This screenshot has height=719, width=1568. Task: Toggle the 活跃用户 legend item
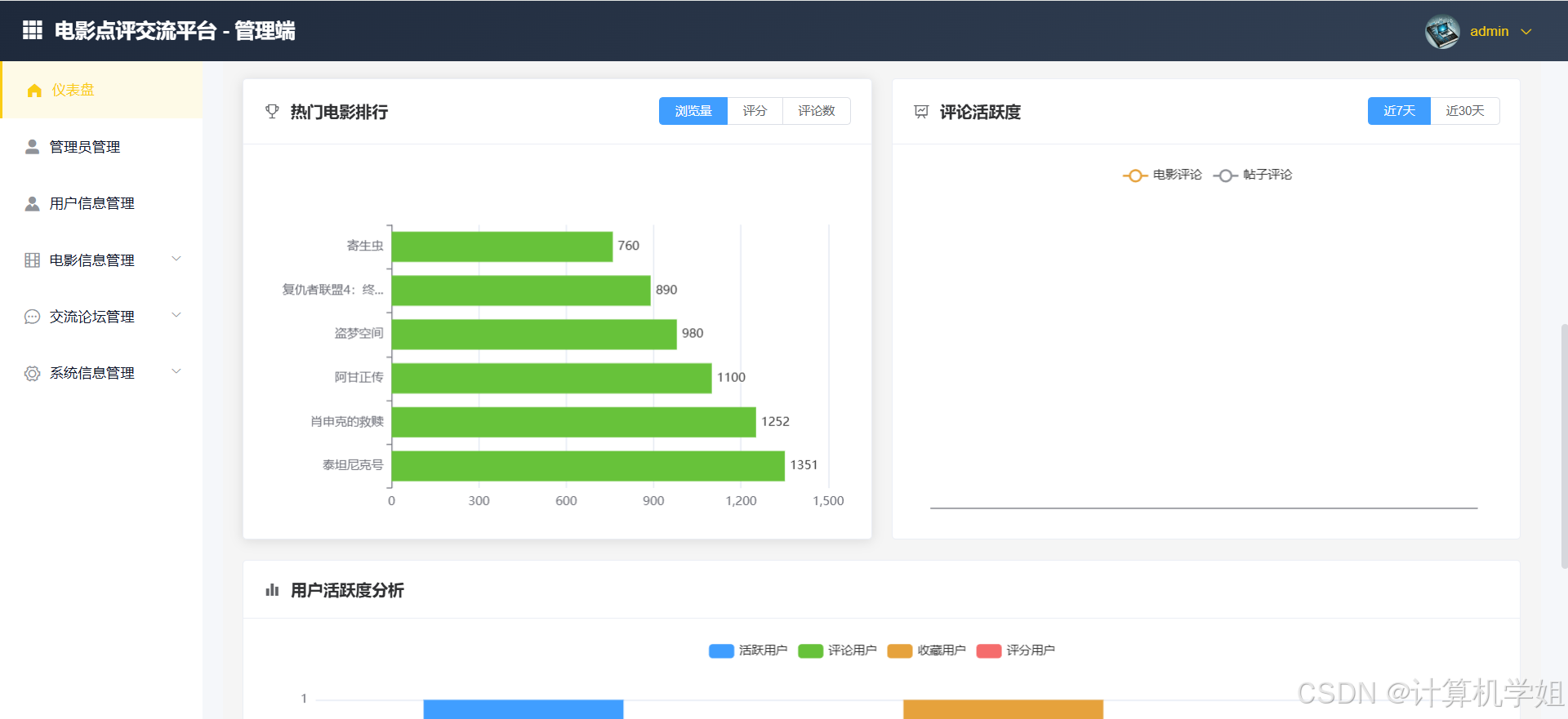(x=748, y=650)
